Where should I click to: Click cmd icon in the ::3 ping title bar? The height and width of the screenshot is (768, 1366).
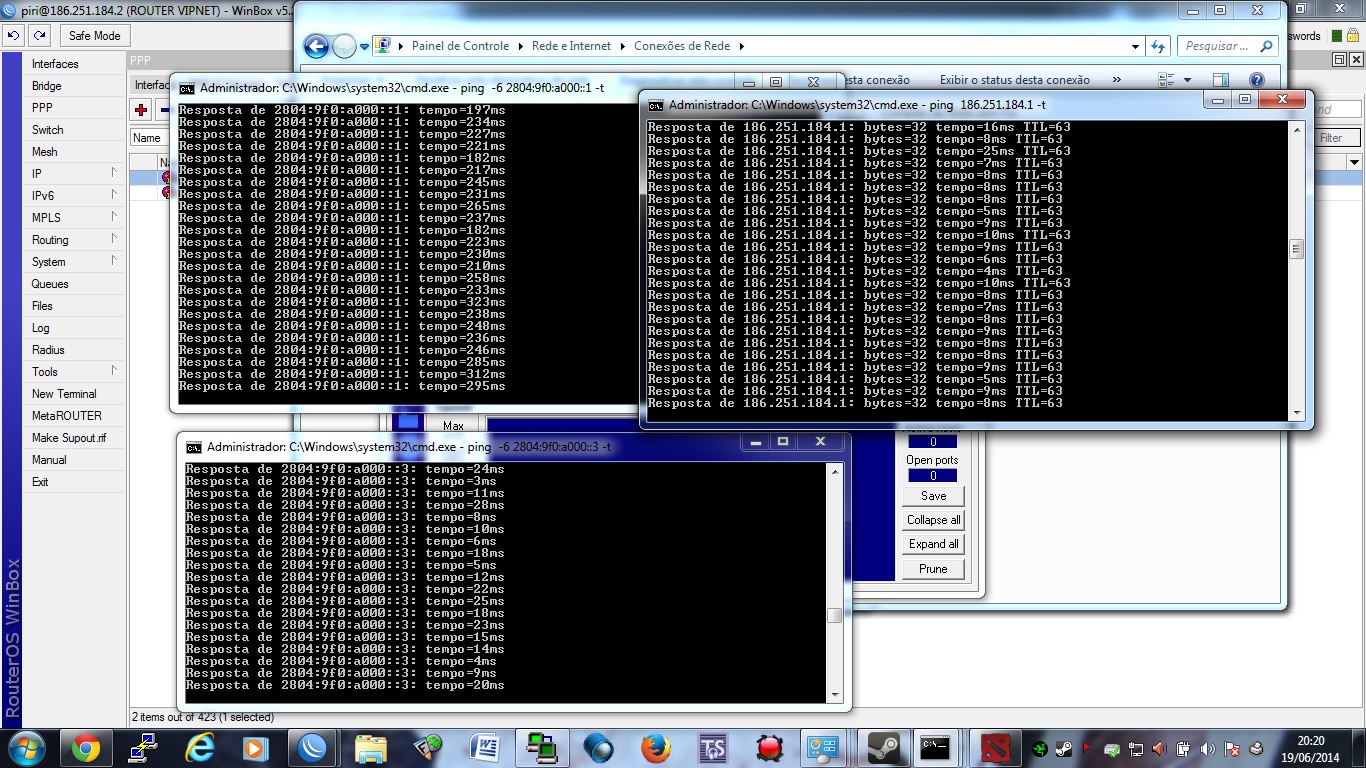click(x=194, y=447)
